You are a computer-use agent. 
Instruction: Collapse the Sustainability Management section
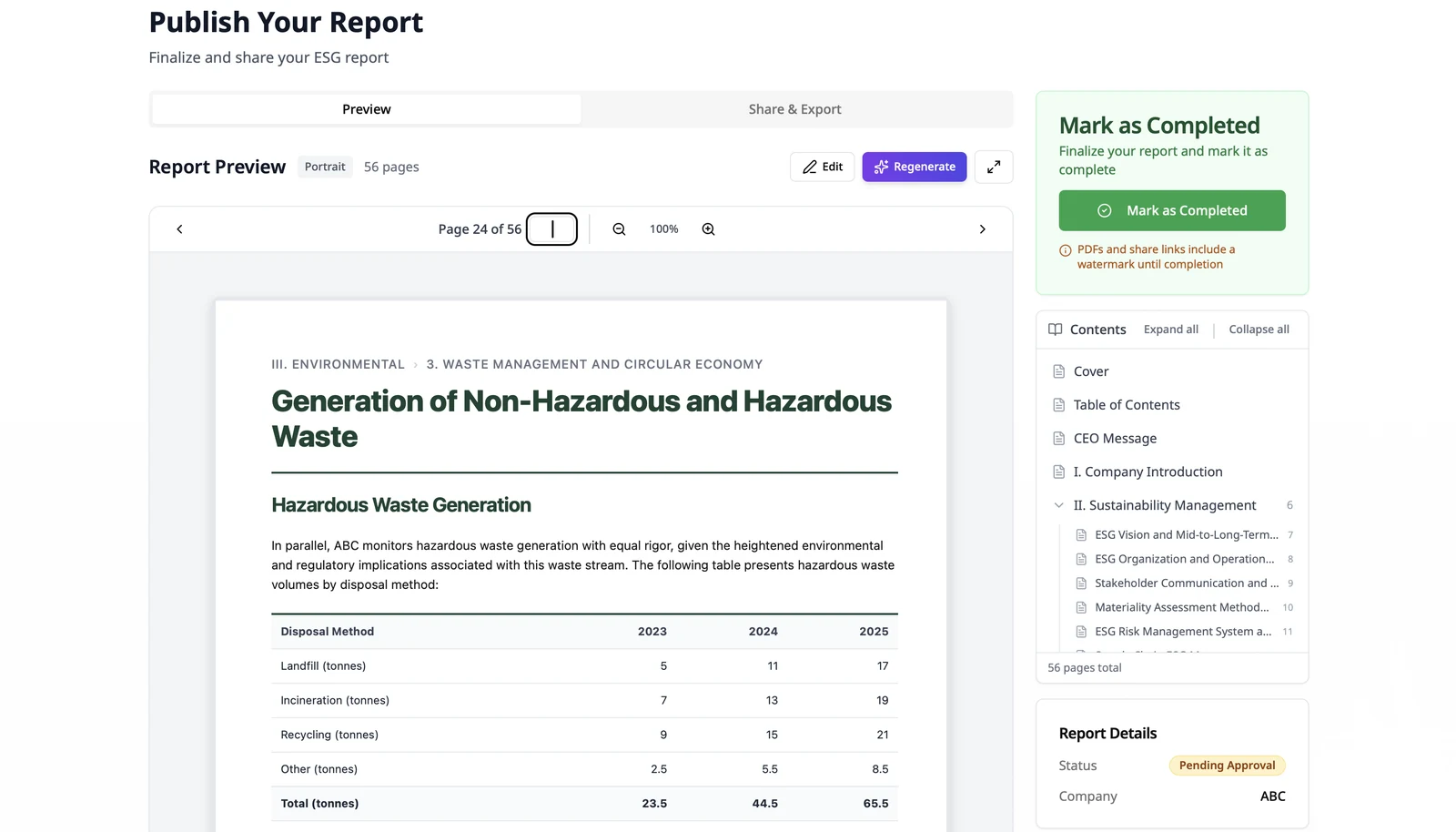1059,505
